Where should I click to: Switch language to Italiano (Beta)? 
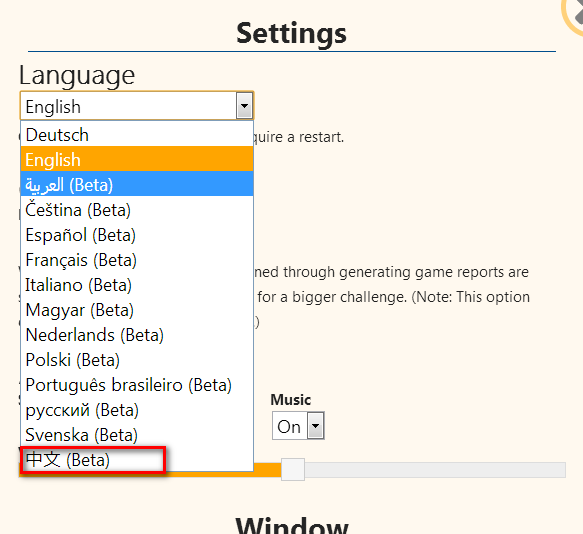137,284
